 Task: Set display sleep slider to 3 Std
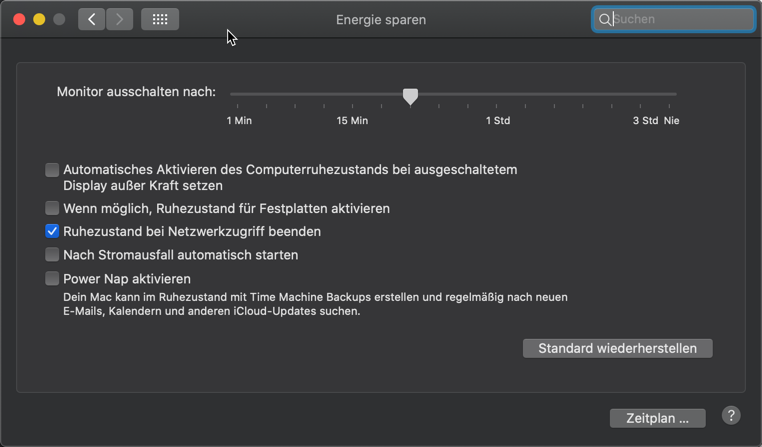645,95
